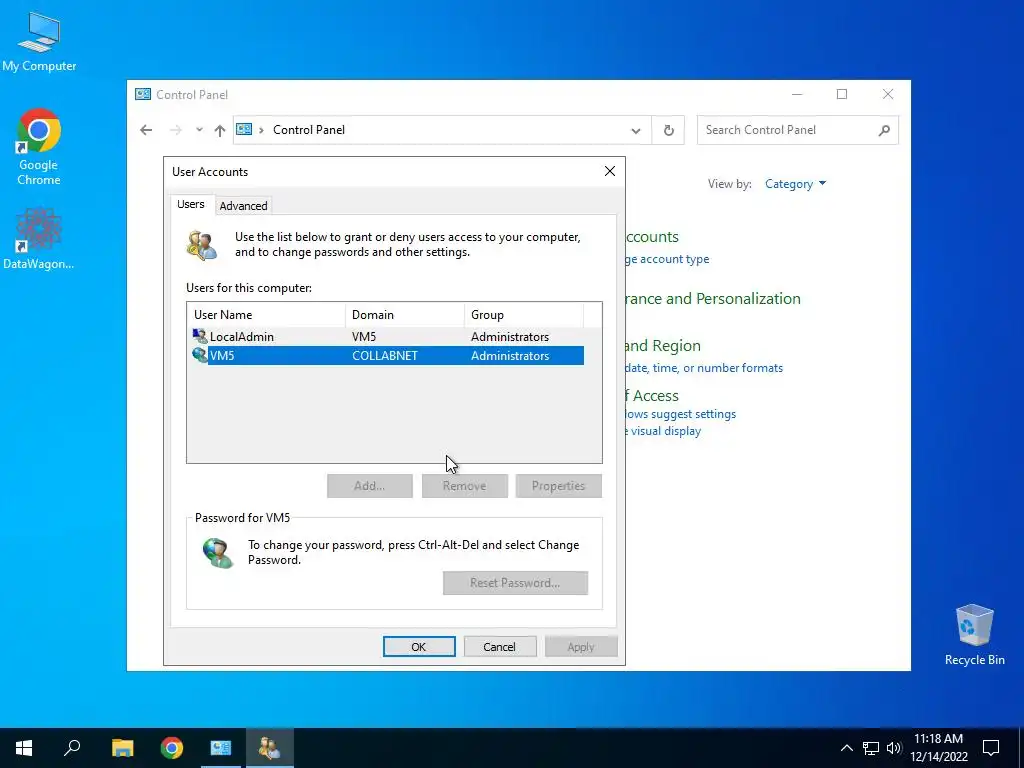Image resolution: width=1024 pixels, height=768 pixels.
Task: Click Cancel in User Accounts dialog
Action: click(500, 647)
